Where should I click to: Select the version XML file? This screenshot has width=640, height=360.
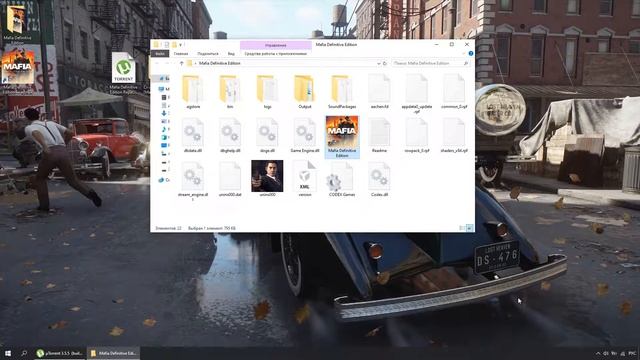pos(304,179)
